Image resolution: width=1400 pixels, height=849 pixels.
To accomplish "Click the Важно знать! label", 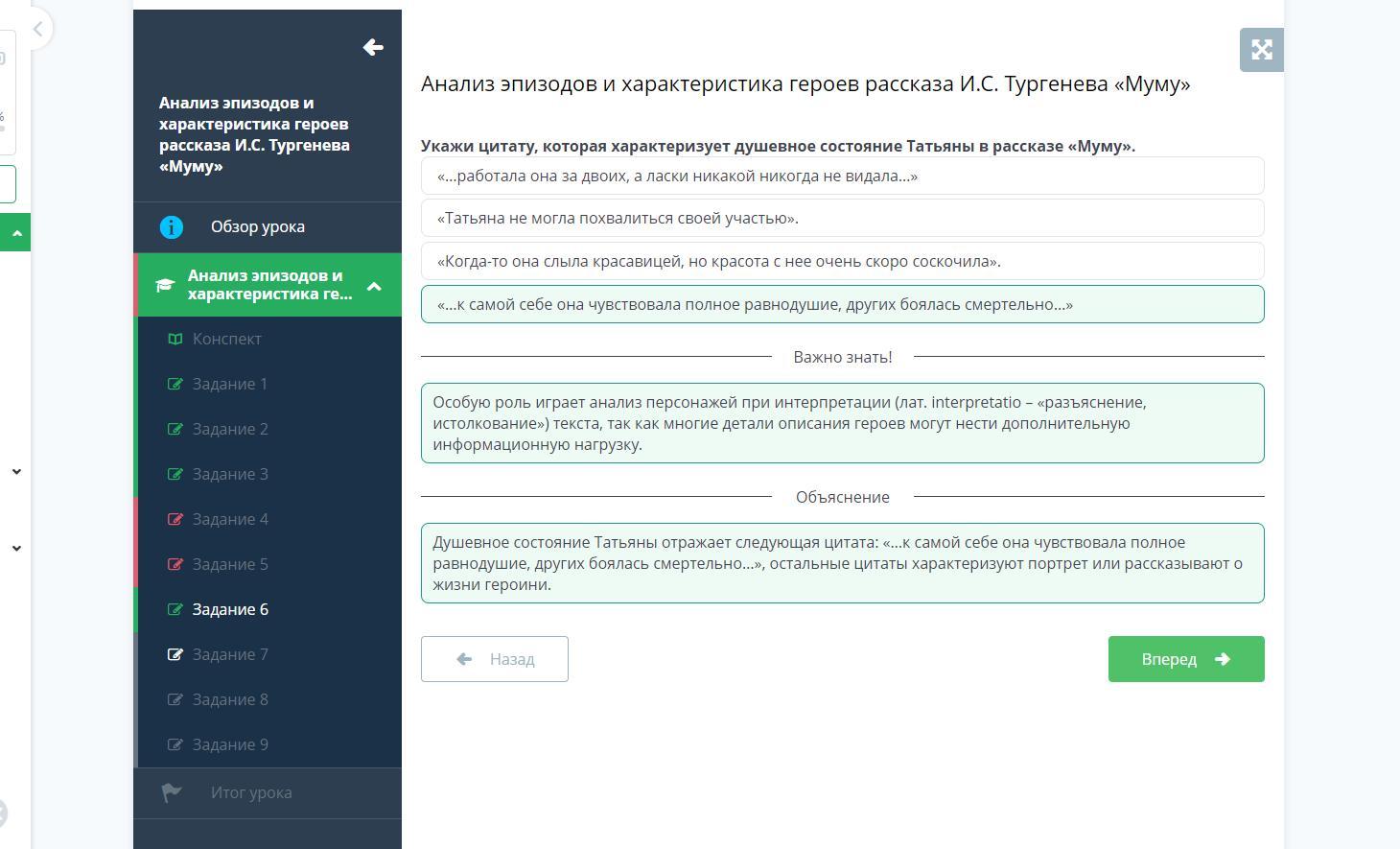I will click(x=843, y=357).
